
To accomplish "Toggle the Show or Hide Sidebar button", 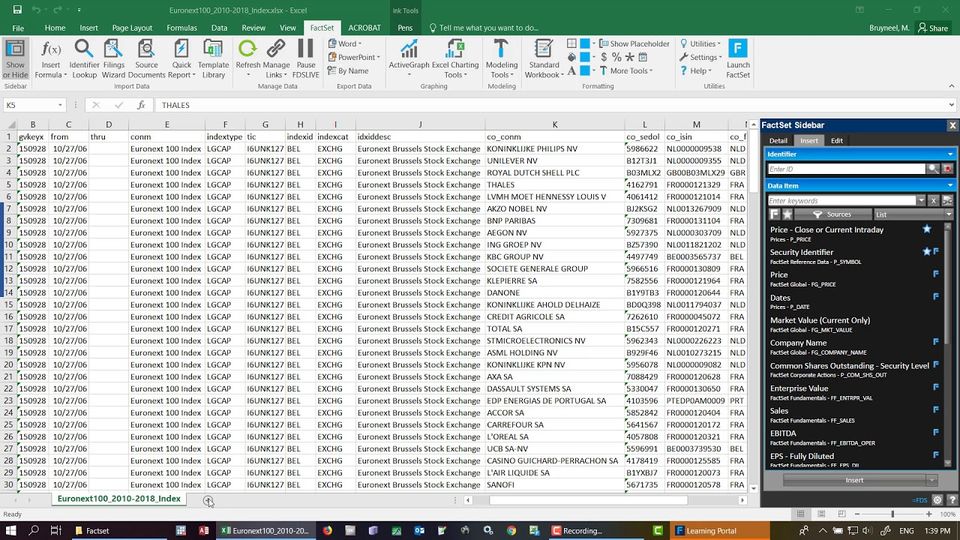I will [x=15, y=59].
